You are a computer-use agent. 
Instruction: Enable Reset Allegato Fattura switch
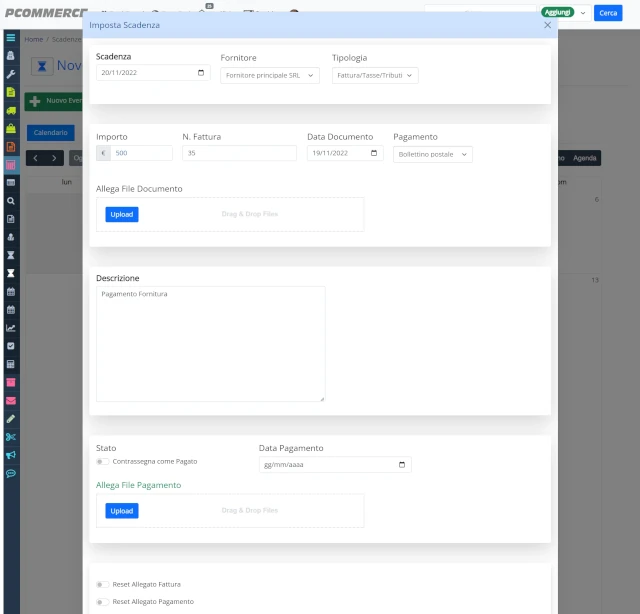102,585
